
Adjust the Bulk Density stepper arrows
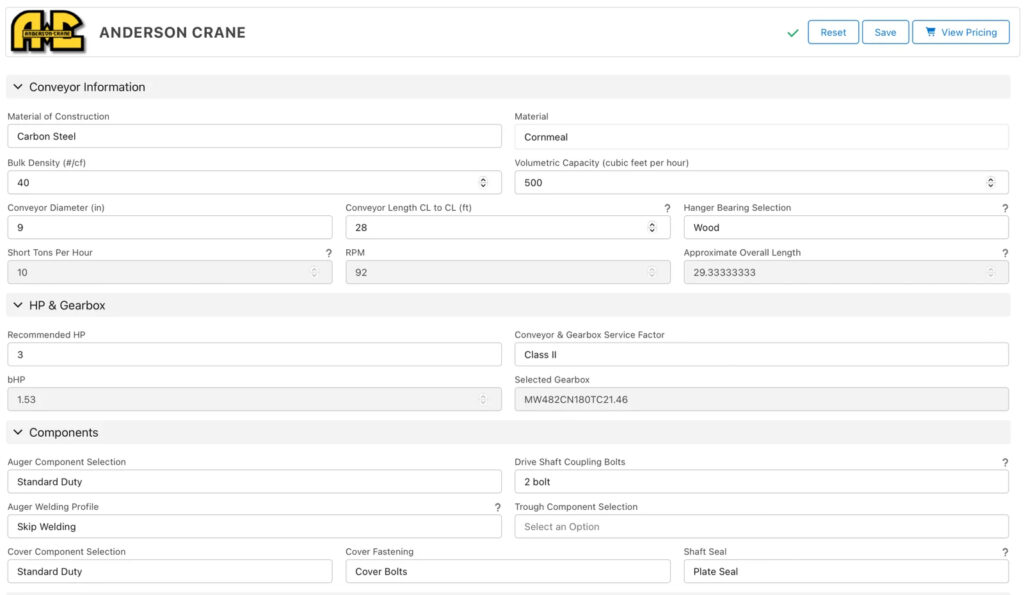pyautogui.click(x=483, y=183)
